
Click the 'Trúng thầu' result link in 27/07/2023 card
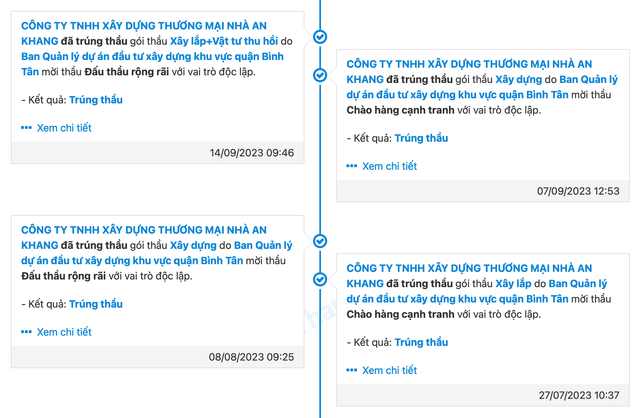click(421, 342)
